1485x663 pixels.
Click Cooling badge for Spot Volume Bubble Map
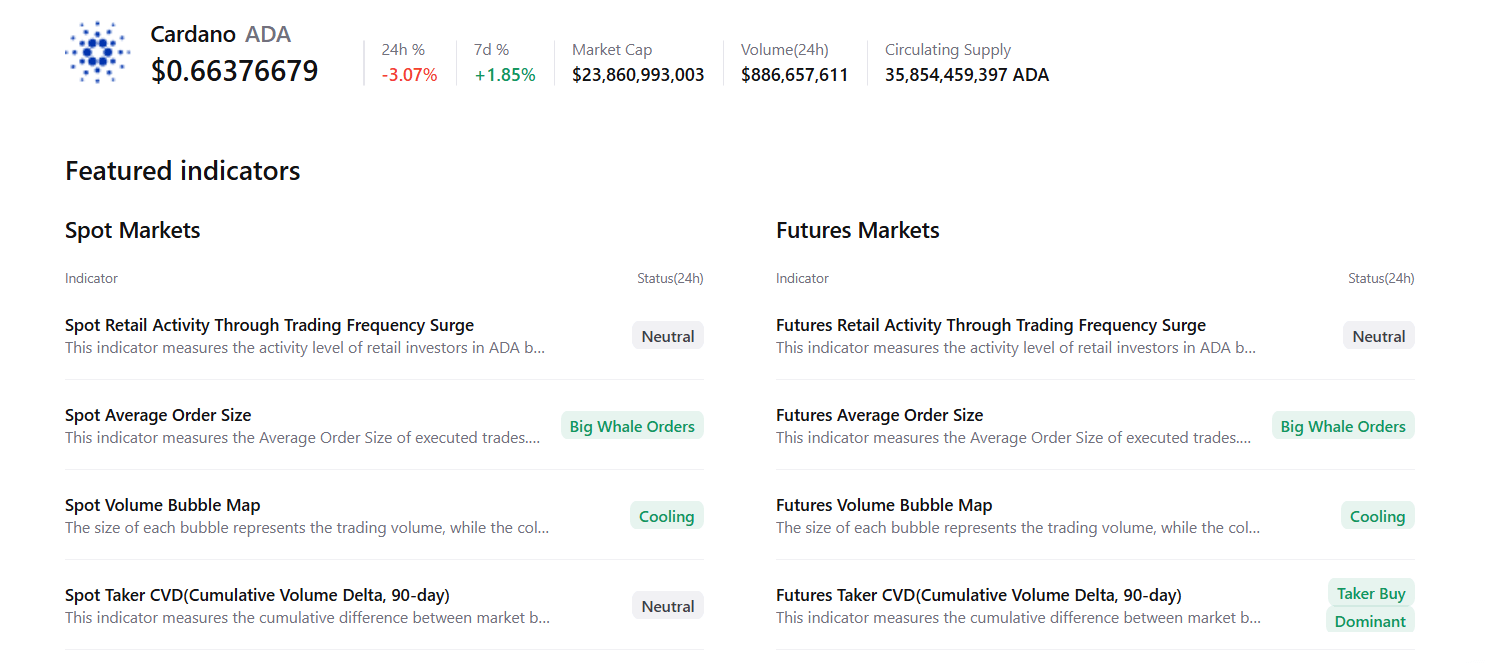coord(666,516)
